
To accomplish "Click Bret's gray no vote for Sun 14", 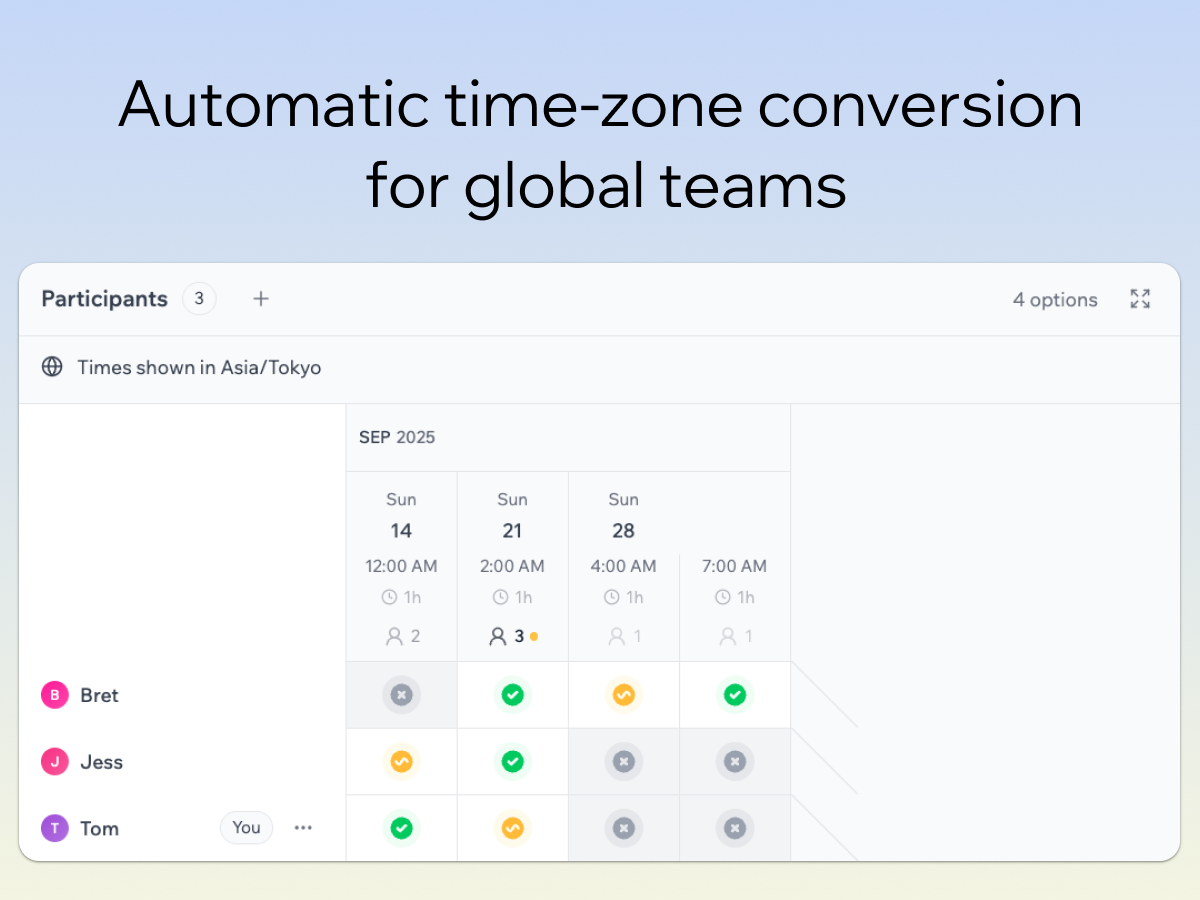I will pyautogui.click(x=401, y=694).
